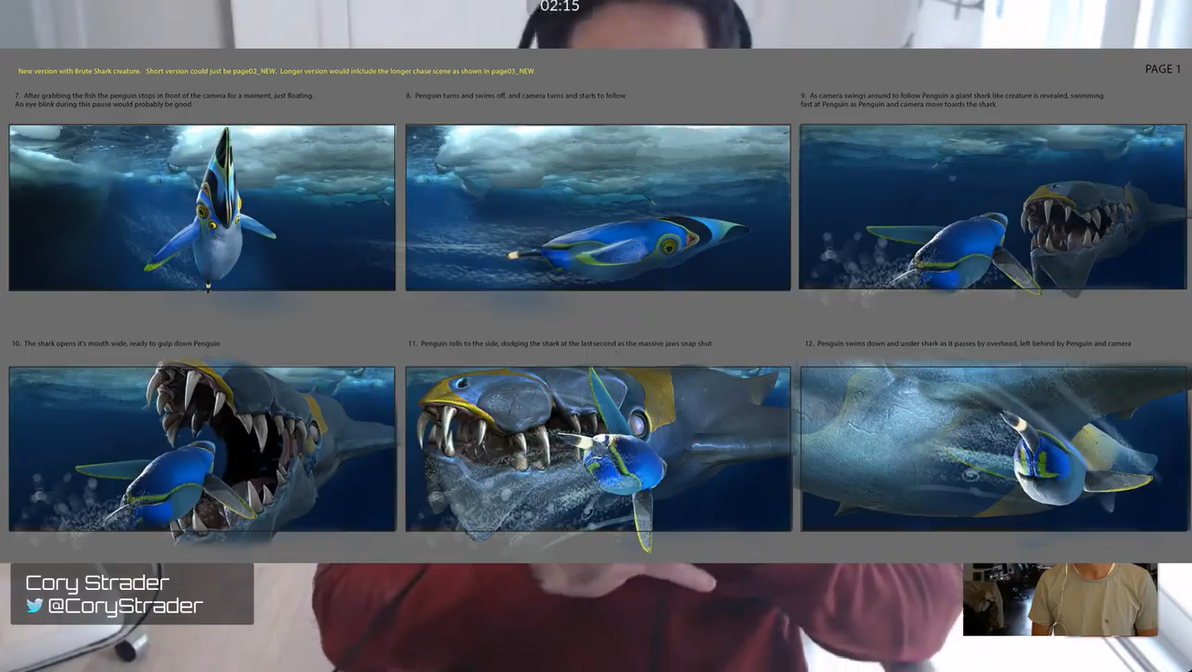
Task: Open panel 9 thumbnail revealing the giant shark
Action: coord(992,208)
